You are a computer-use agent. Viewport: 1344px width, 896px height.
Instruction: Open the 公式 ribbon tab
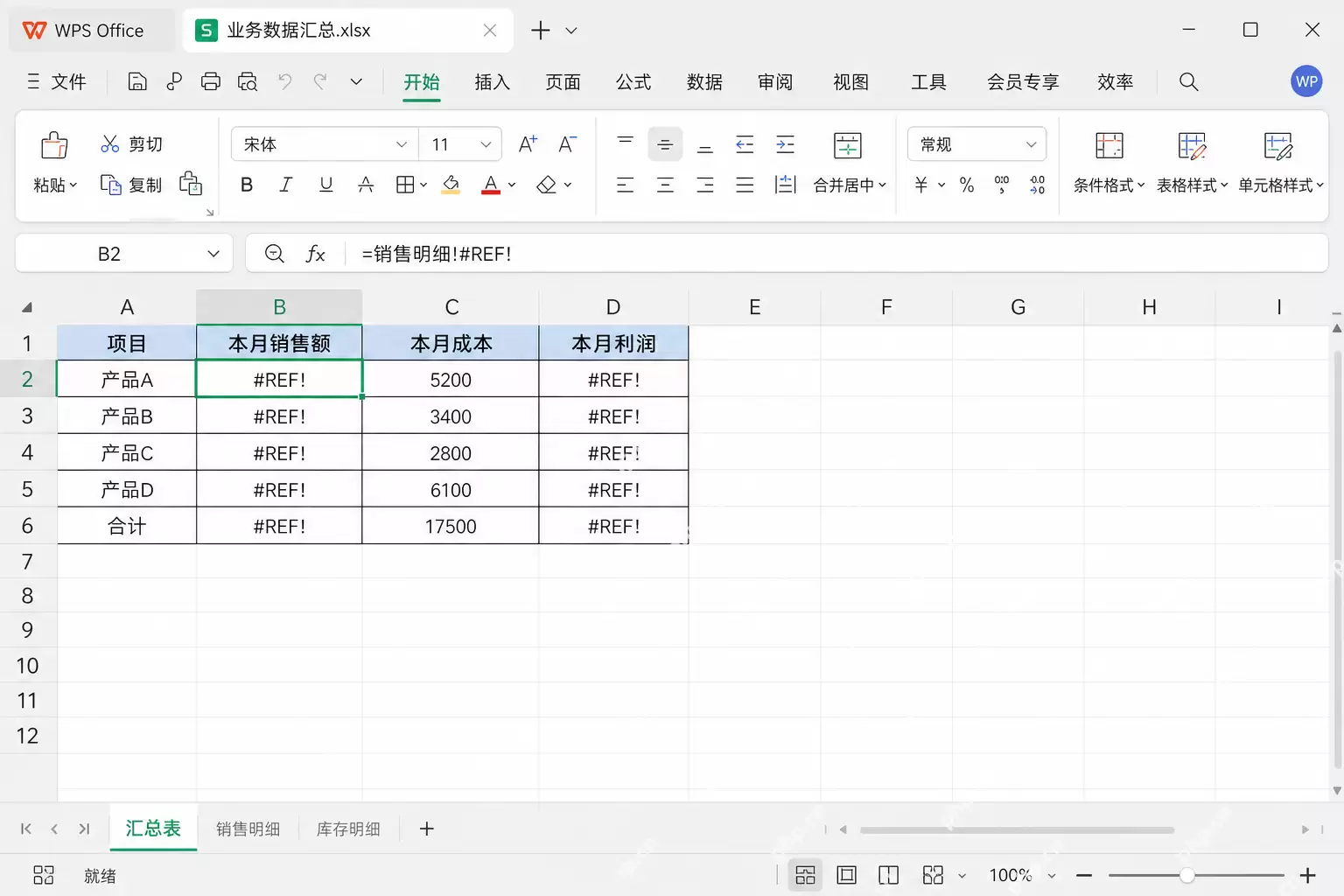[633, 81]
